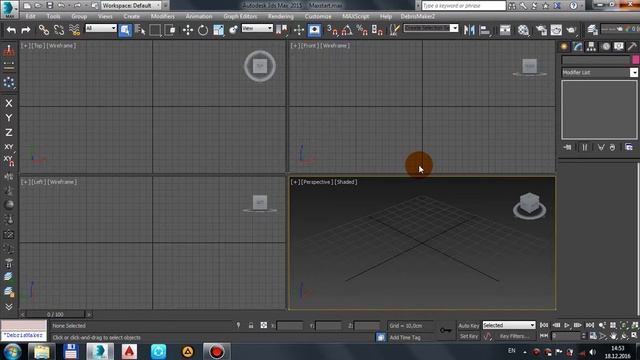The image size is (640, 360).
Task: Open the Material Editor icon
Action: [523, 30]
